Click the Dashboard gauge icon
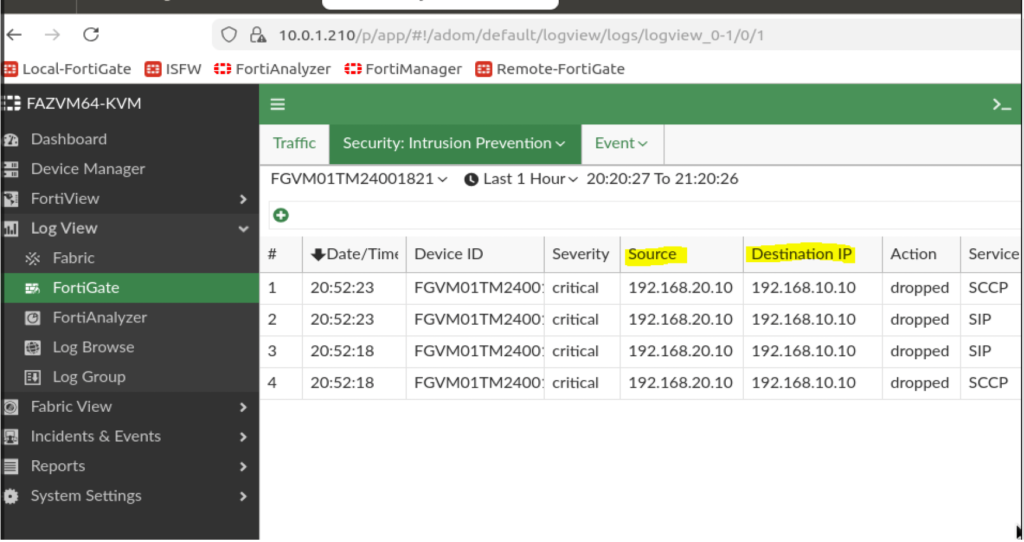Image resolution: width=1024 pixels, height=542 pixels. click(x=10, y=140)
